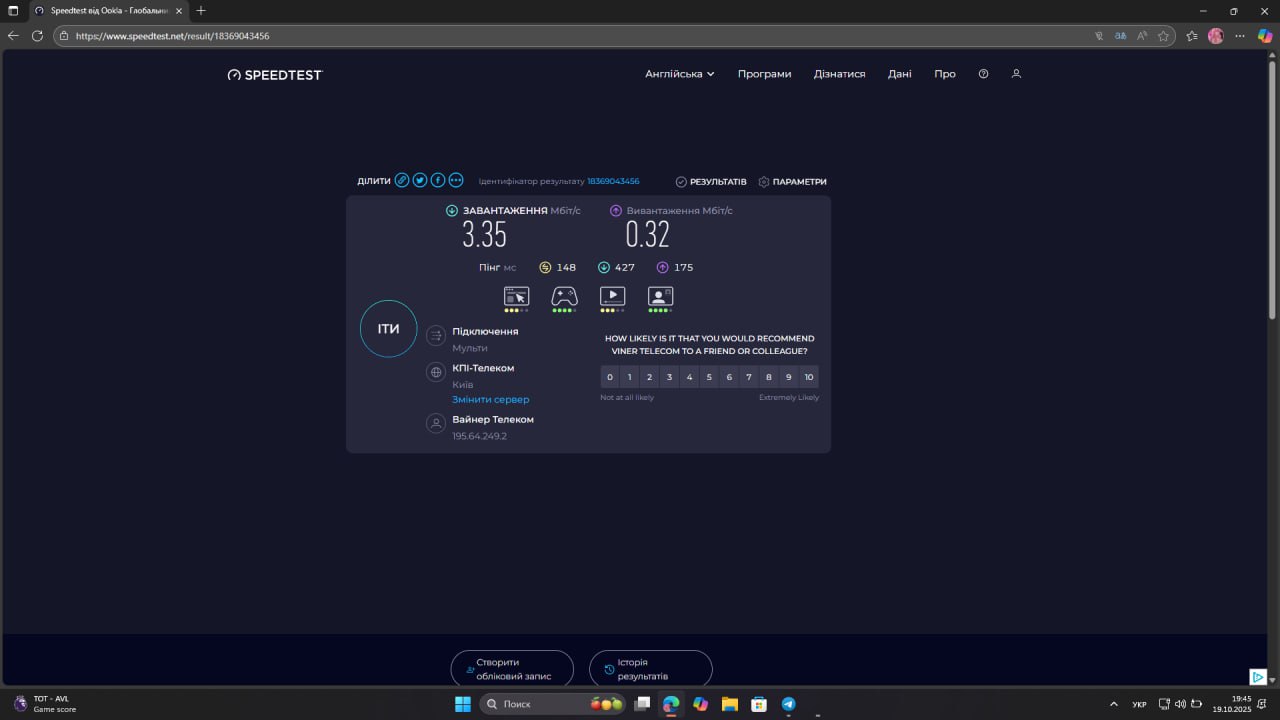This screenshot has height=720, width=1280.
Task: Click the connections icon beside Підключення
Action: point(436,336)
